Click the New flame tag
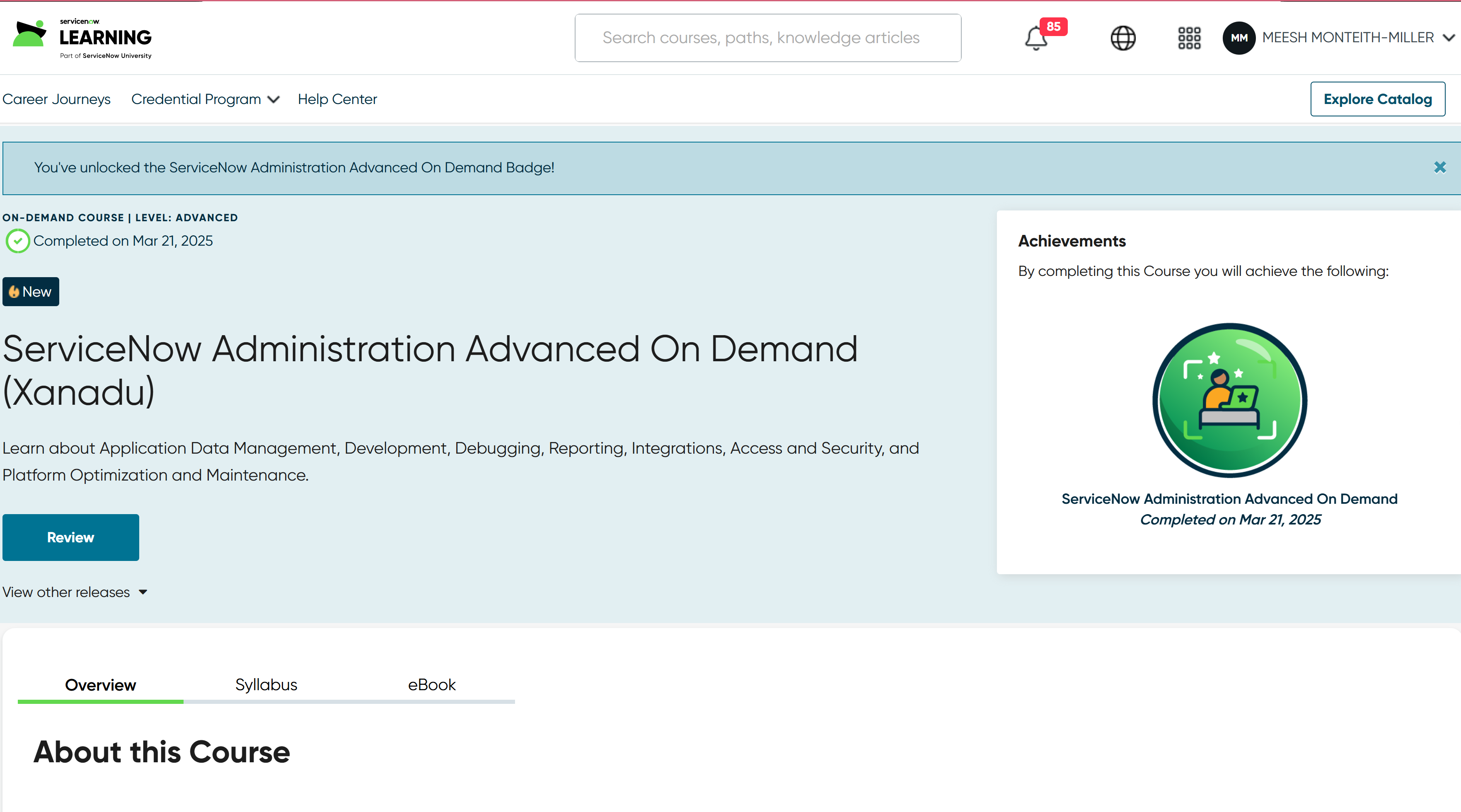Image resolution: width=1461 pixels, height=812 pixels. pos(31,292)
